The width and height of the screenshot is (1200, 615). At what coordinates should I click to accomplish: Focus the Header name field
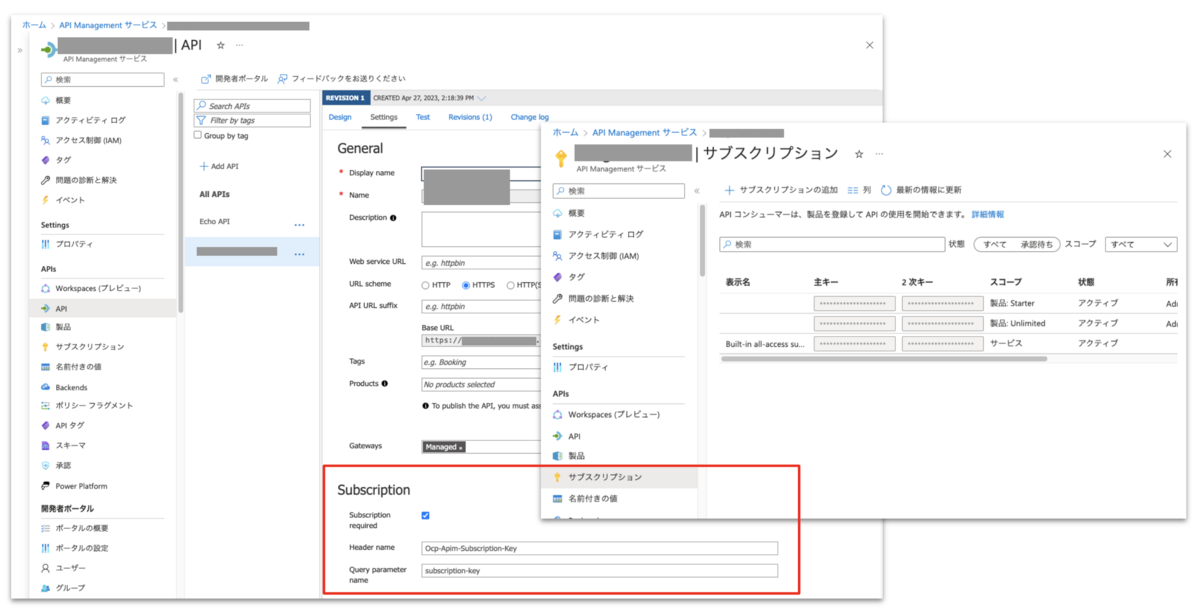coord(599,548)
